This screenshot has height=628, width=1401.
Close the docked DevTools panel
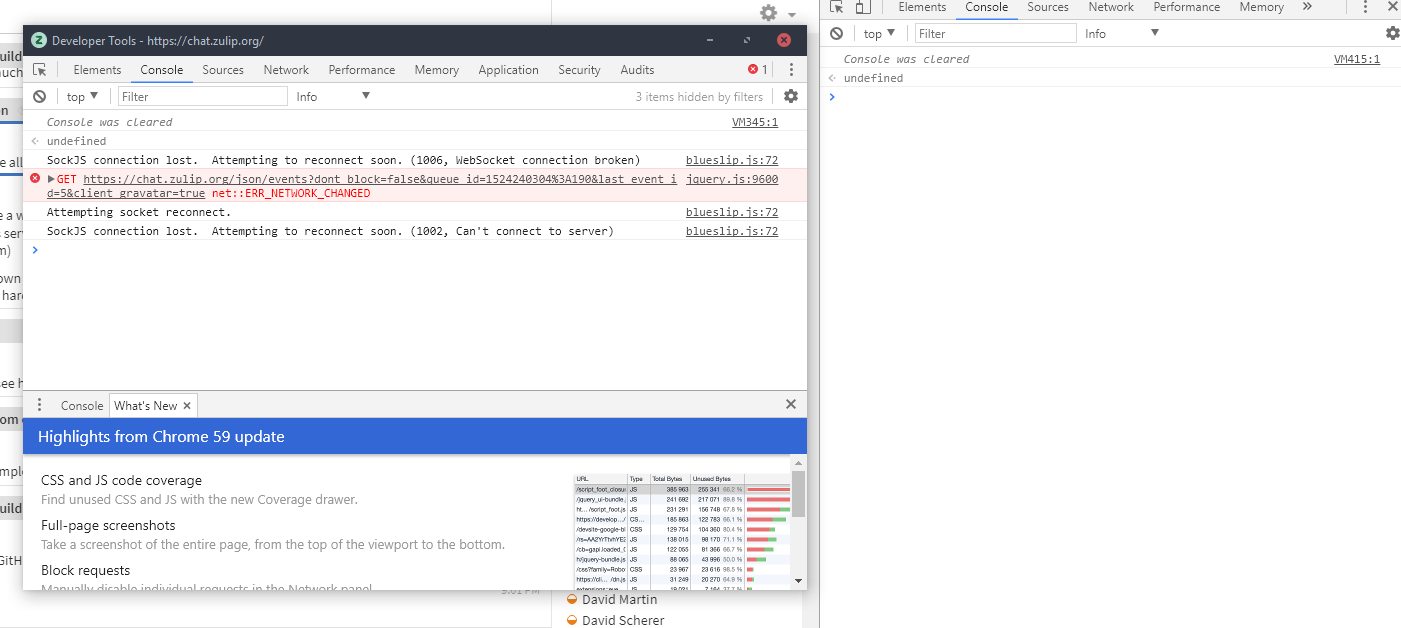[1392, 6]
